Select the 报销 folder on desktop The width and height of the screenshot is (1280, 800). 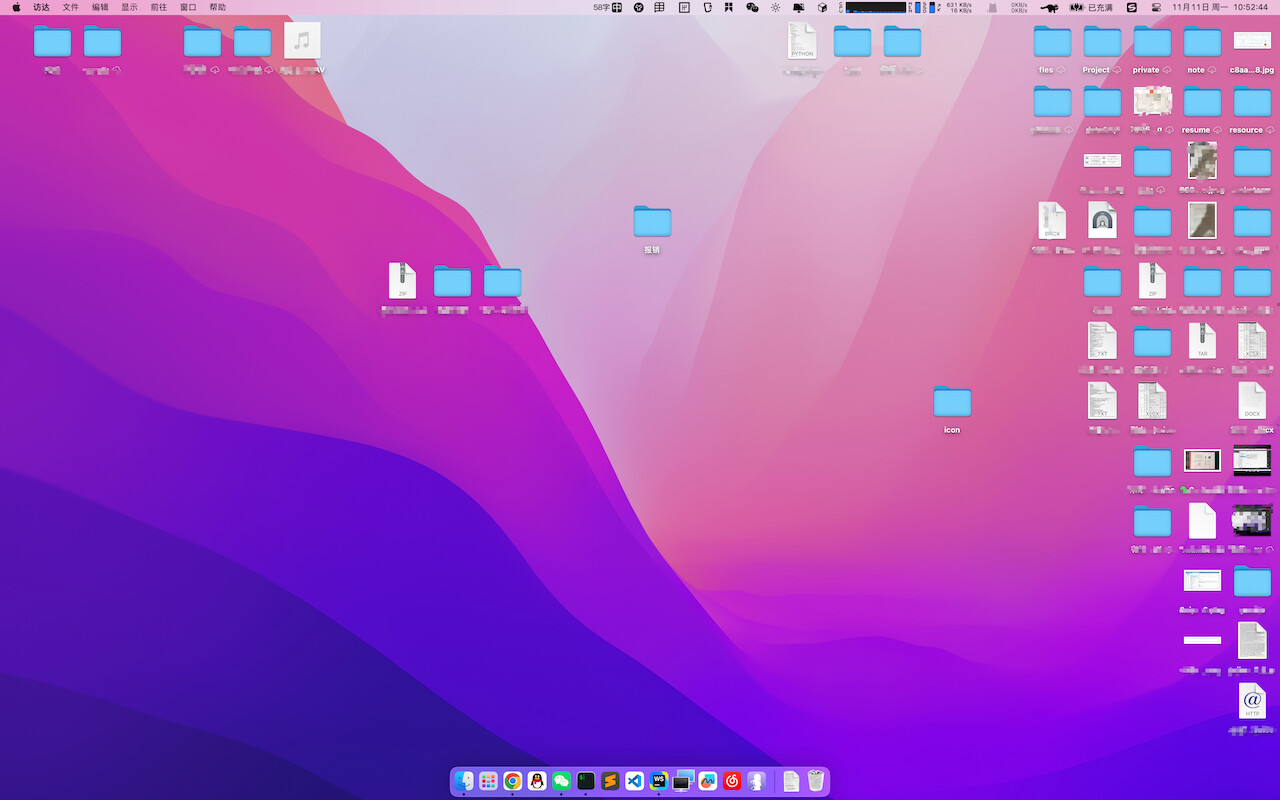pos(652,230)
